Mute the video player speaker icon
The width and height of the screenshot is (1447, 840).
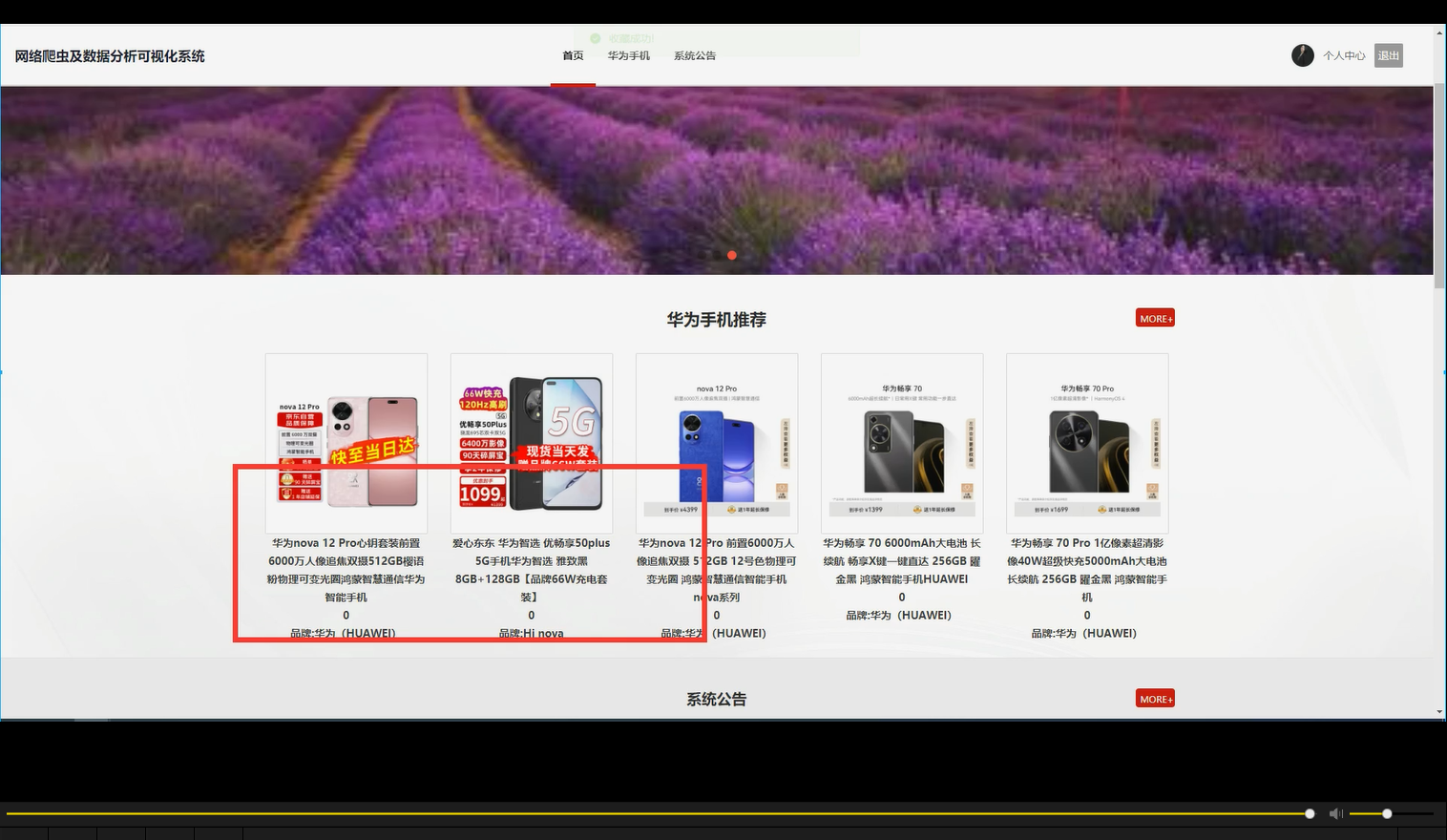[x=1336, y=813]
